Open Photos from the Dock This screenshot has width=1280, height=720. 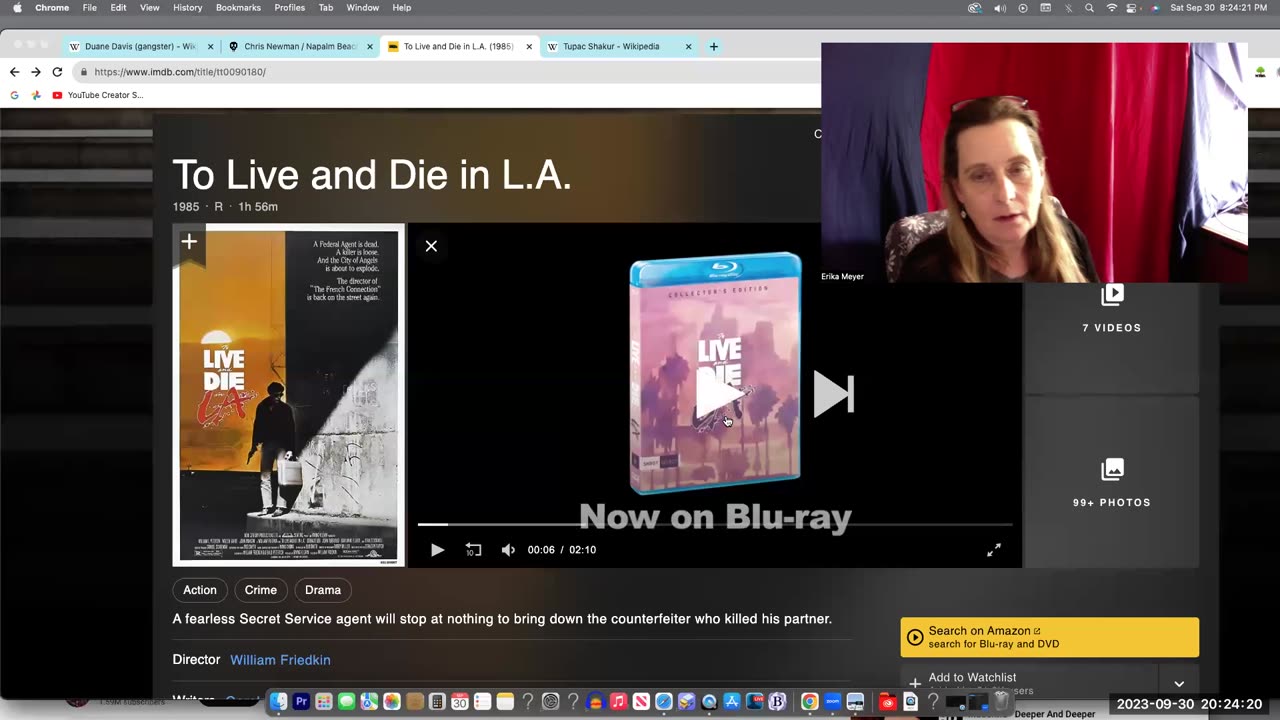(x=392, y=702)
